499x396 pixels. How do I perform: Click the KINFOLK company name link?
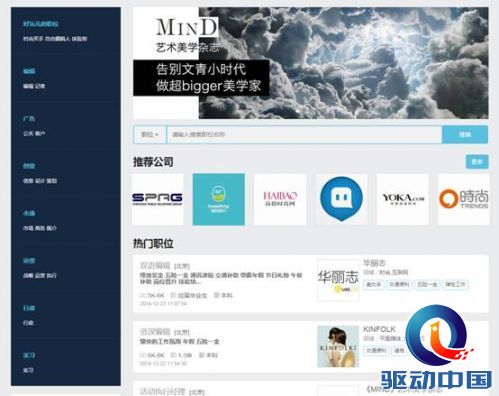click(x=379, y=329)
